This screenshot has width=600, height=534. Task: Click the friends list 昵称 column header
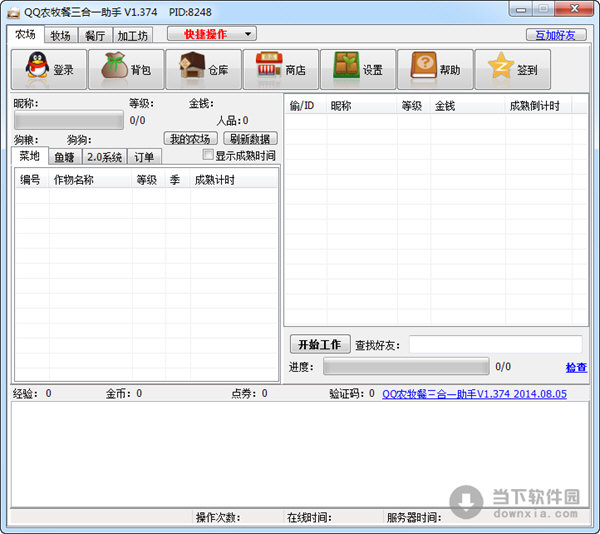pyautogui.click(x=362, y=106)
